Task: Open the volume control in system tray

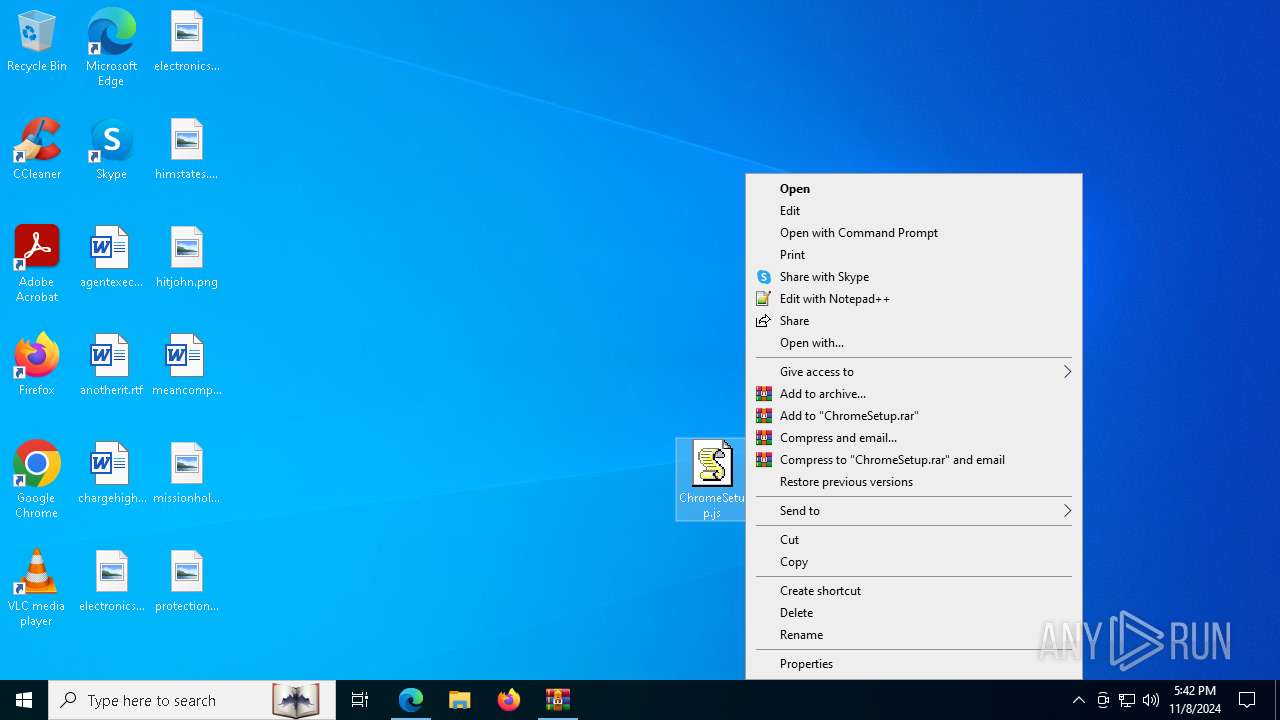Action: click(x=1151, y=700)
